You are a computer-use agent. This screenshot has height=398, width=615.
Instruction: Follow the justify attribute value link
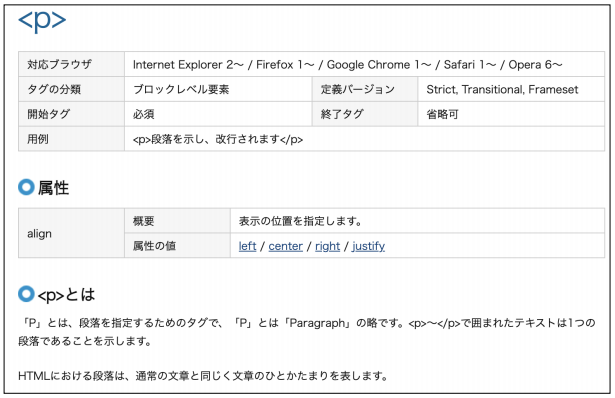[x=368, y=246]
